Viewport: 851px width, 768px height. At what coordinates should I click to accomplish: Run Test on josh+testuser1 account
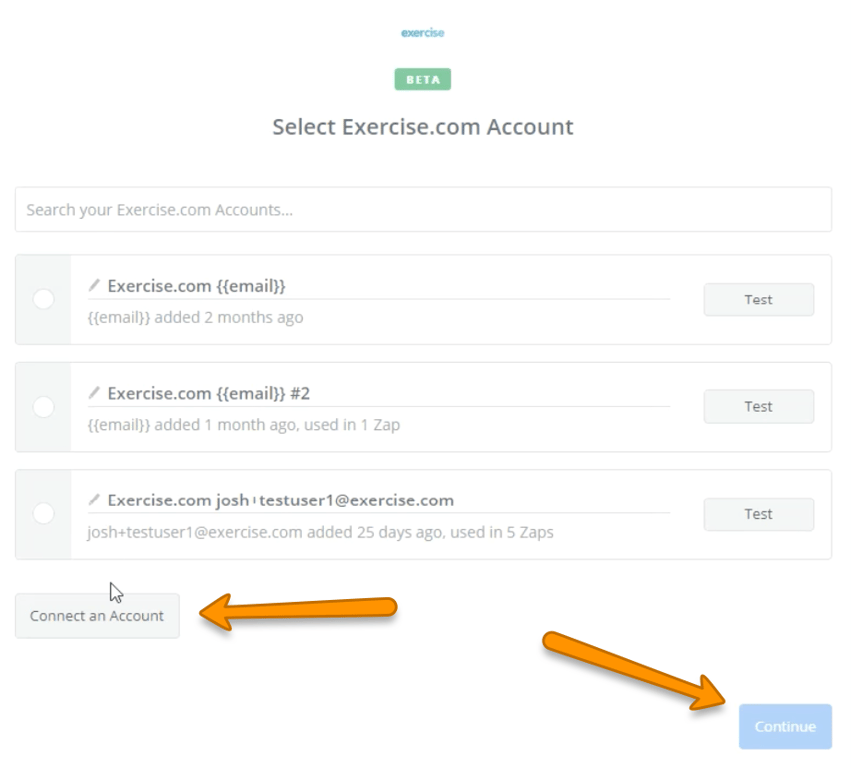pos(758,514)
